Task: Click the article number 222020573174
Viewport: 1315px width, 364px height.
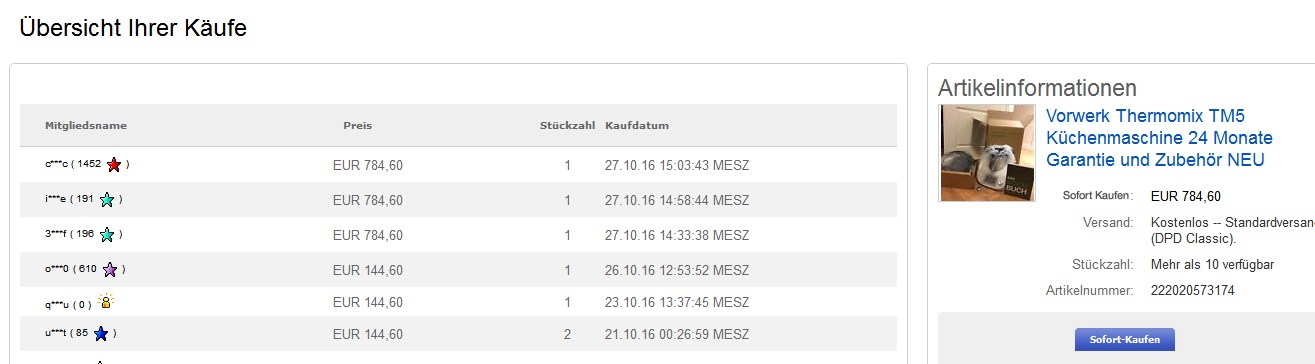Action: coord(1193,291)
